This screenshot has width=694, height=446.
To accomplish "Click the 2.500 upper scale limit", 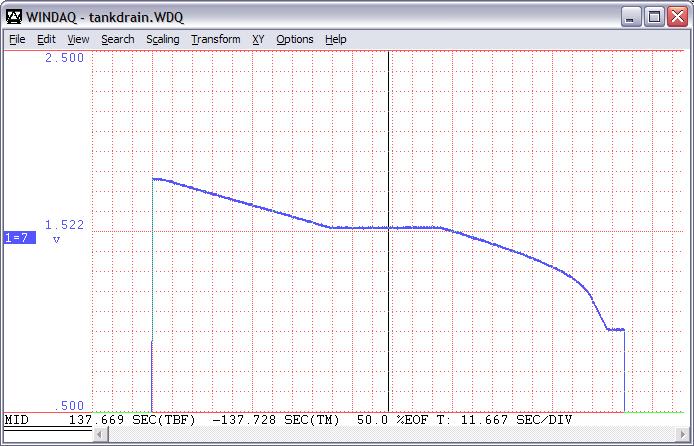I will pos(64,58).
